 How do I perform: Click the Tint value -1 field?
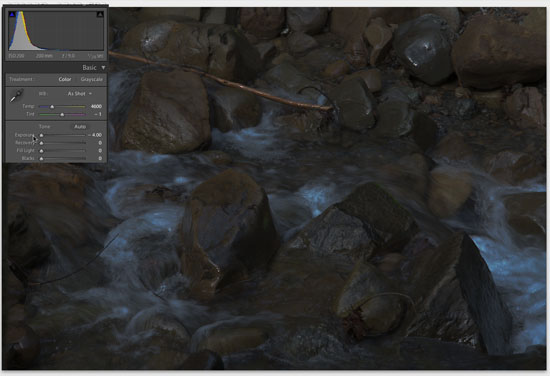[x=98, y=114]
